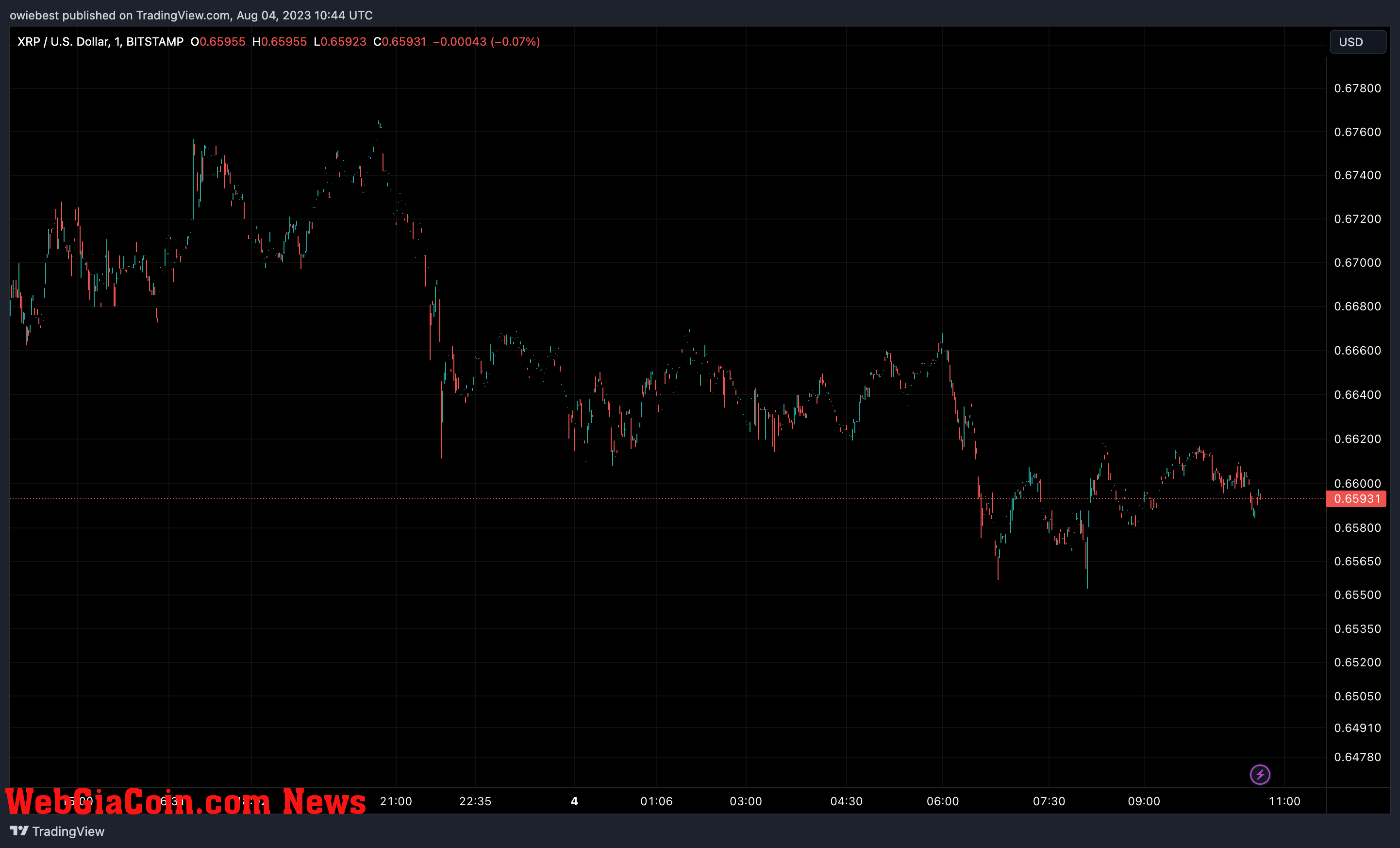Screen dimensions: 1400x848
Task: Click the 0.64780 price axis label
Action: coord(1357,757)
